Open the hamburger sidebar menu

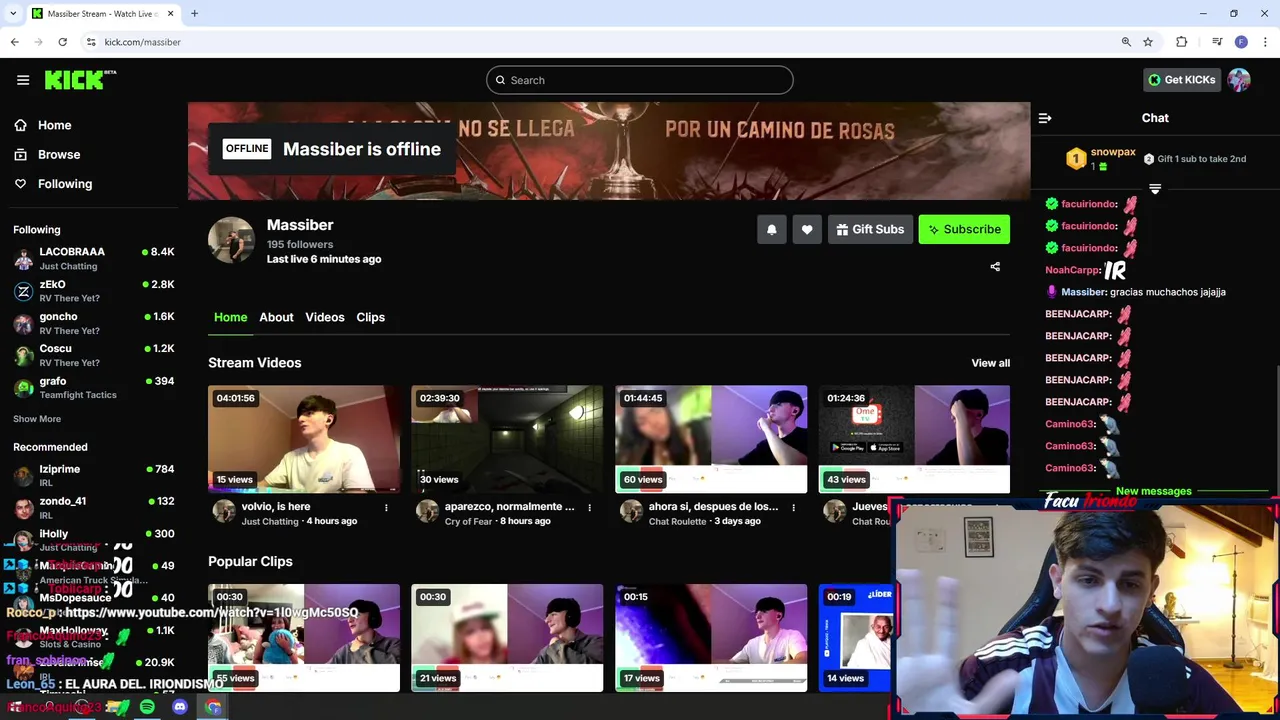[x=23, y=80]
